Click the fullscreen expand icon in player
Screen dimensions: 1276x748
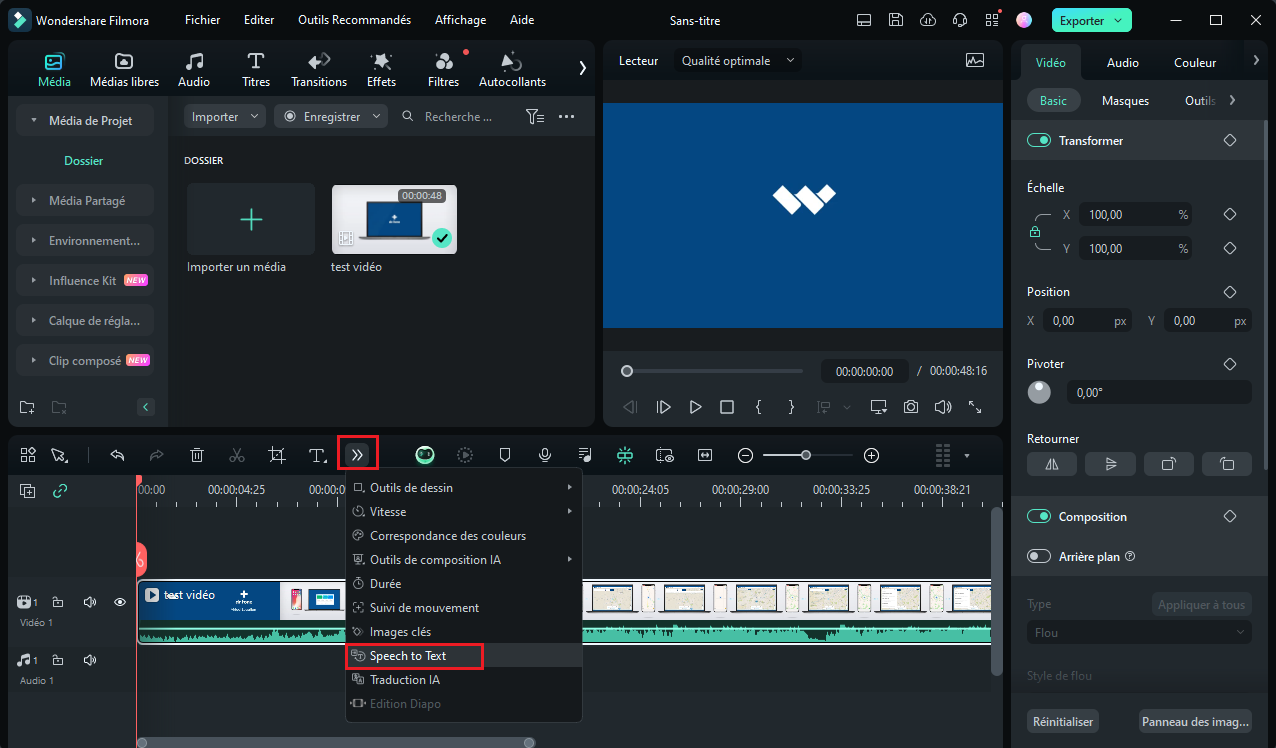975,407
